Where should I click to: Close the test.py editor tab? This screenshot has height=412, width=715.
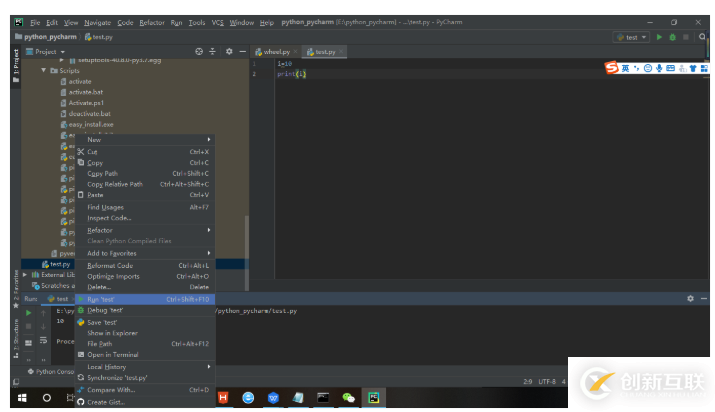point(341,51)
